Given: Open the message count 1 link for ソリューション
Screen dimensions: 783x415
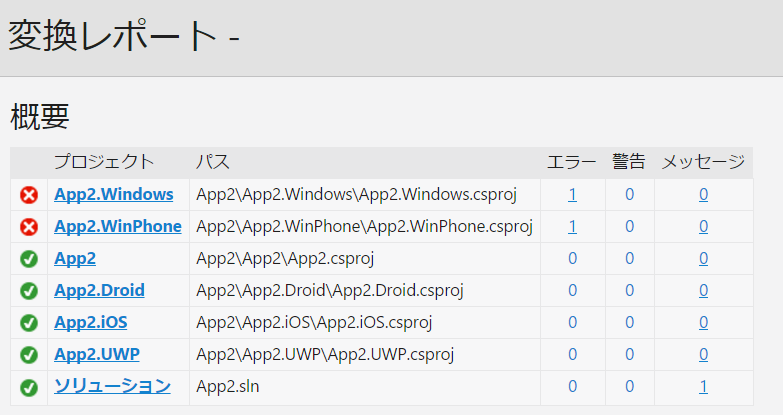Looking at the screenshot, I should [703, 386].
